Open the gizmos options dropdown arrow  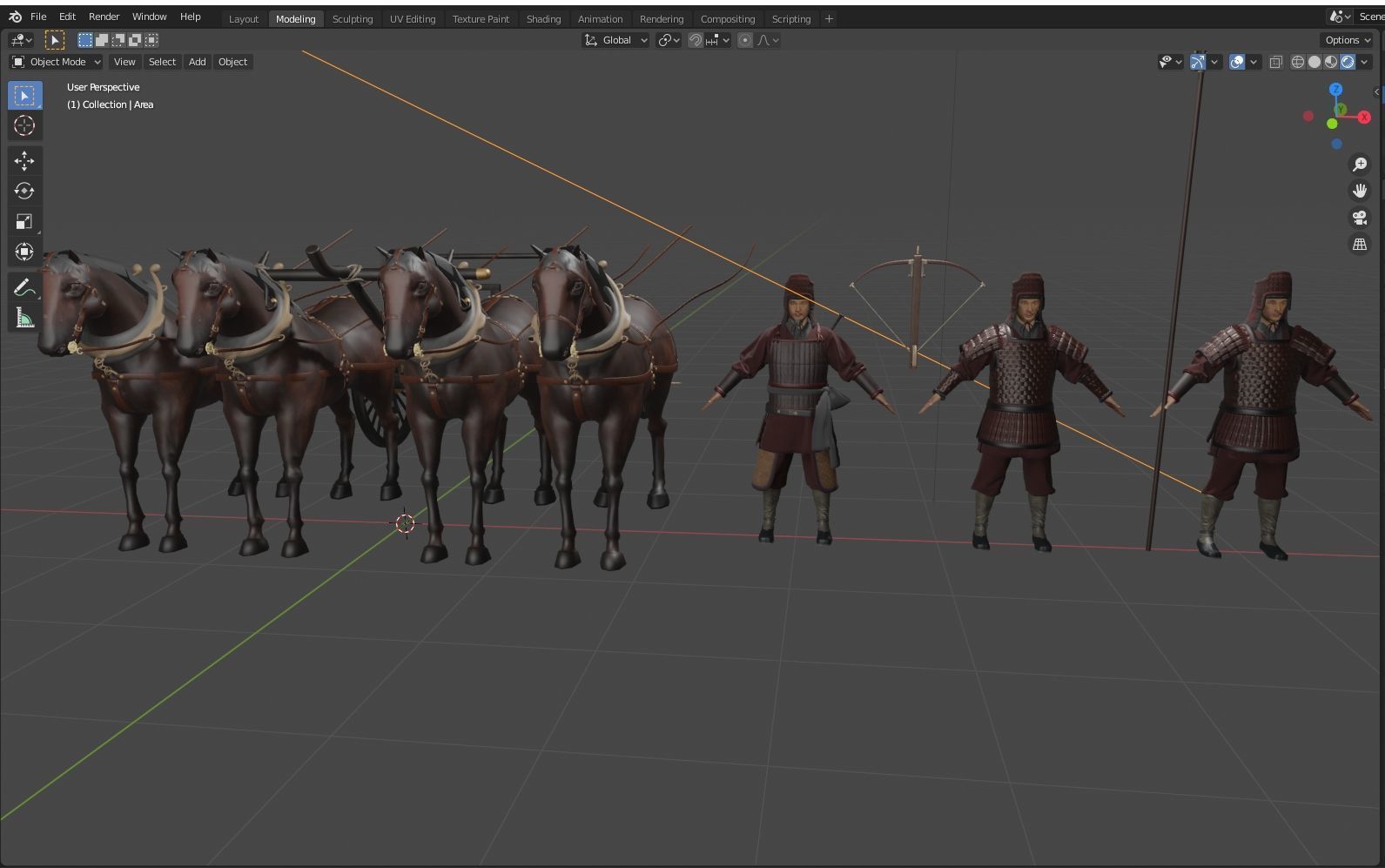[x=1215, y=62]
